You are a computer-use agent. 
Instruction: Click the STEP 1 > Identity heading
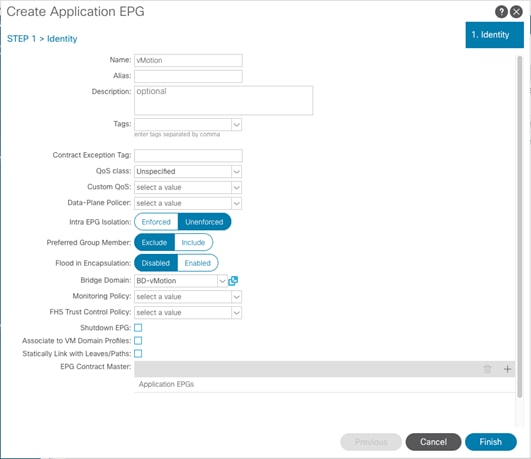coord(42,39)
